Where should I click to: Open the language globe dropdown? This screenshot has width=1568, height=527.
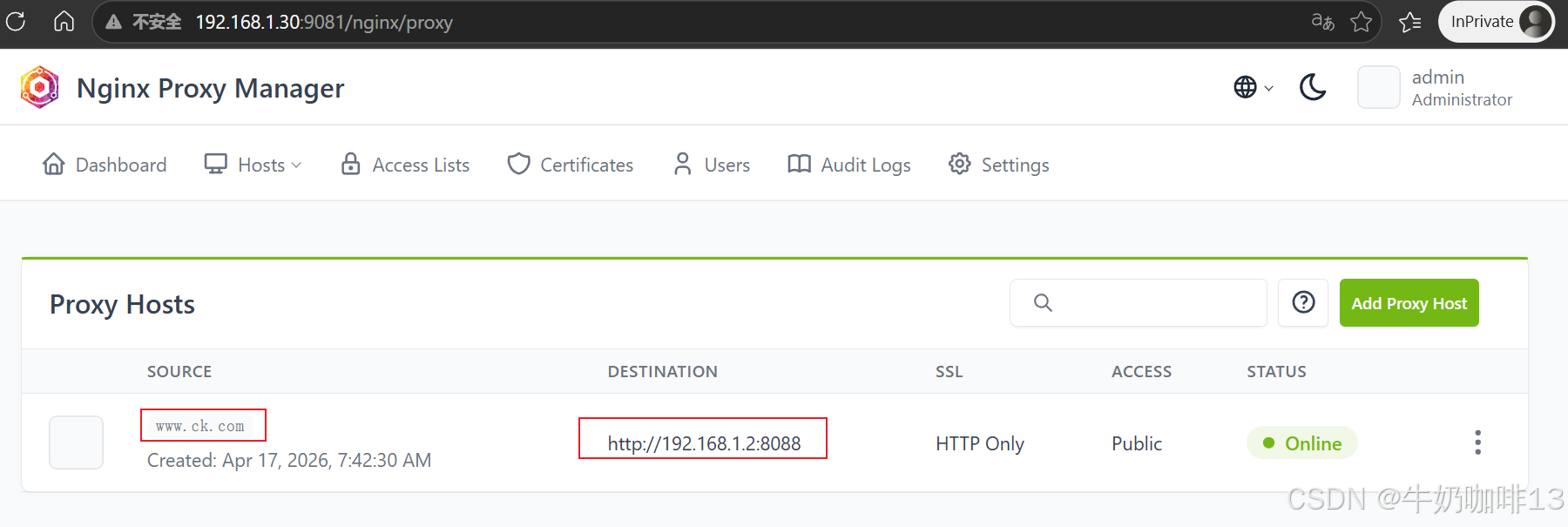click(x=1254, y=87)
